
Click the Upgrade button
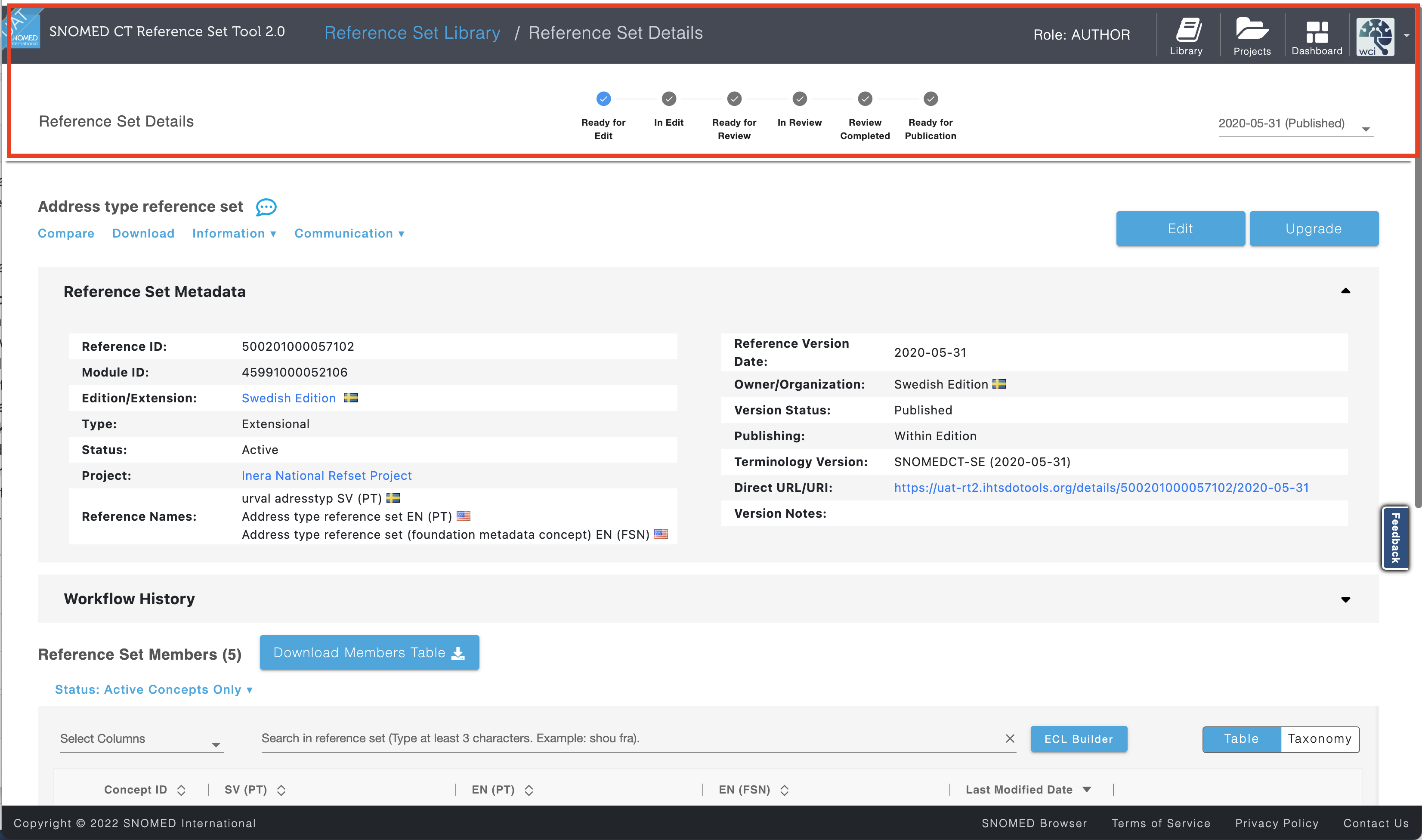click(x=1314, y=229)
